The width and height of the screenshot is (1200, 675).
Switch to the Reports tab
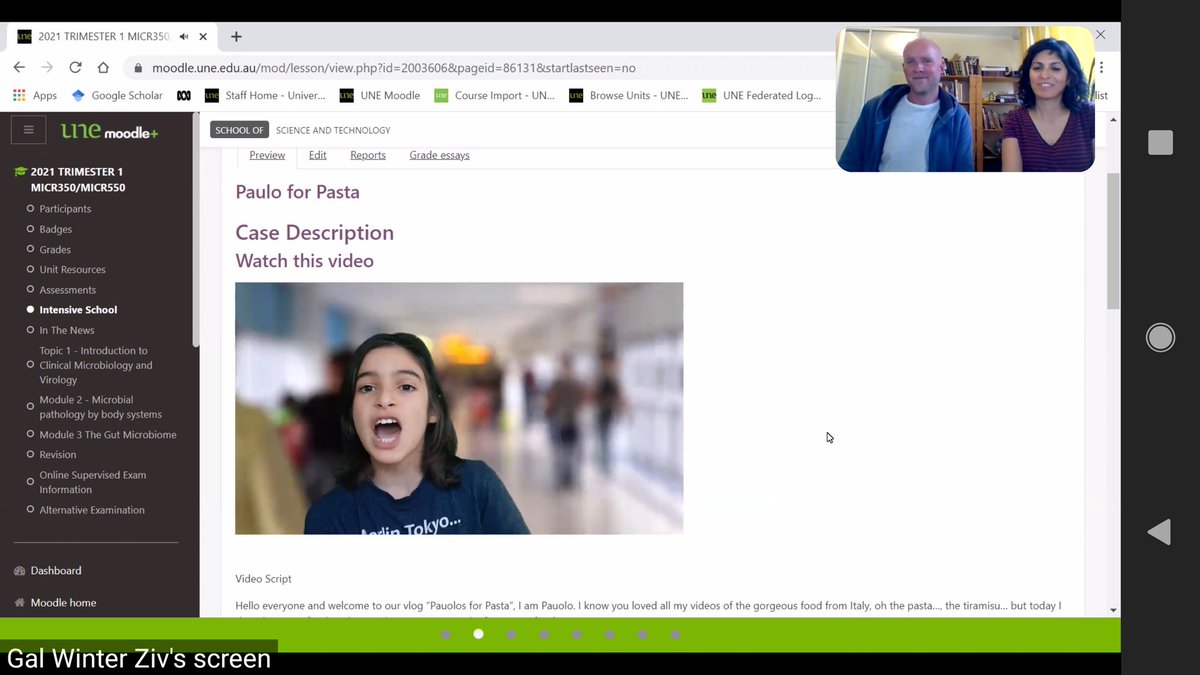tap(368, 155)
